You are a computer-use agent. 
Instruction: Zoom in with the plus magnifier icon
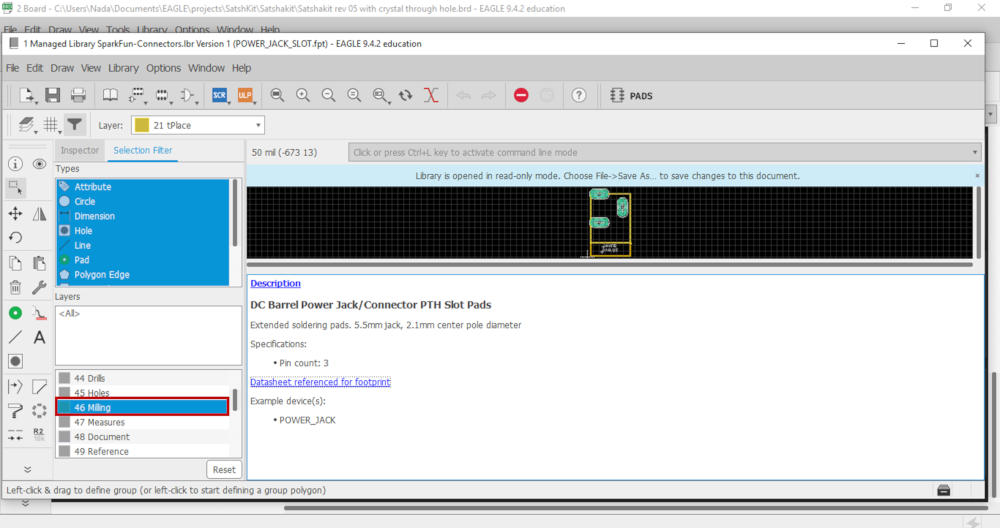(302, 96)
